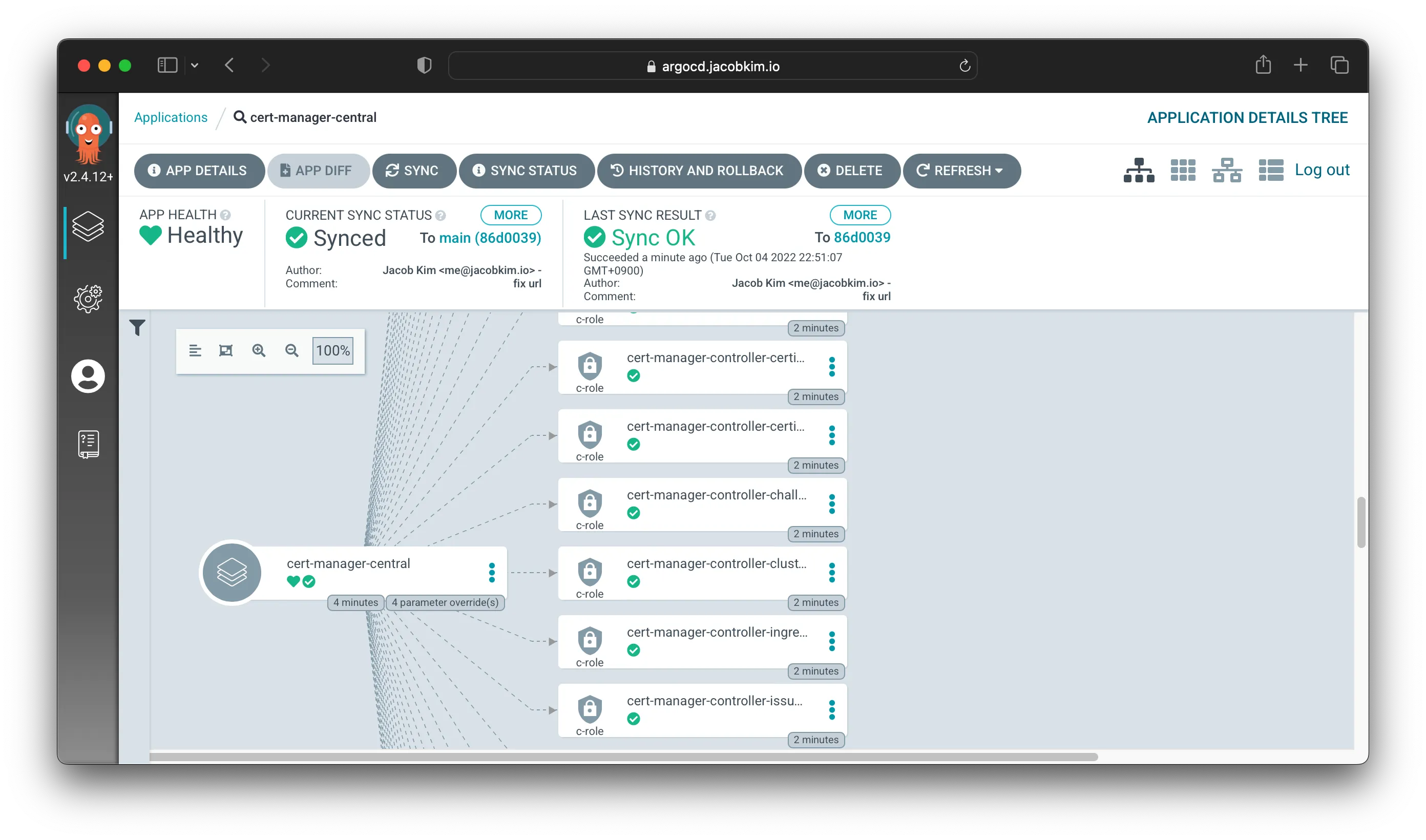This screenshot has height=840, width=1426.
Task: Click the Applications breadcrumb
Action: pos(171,117)
